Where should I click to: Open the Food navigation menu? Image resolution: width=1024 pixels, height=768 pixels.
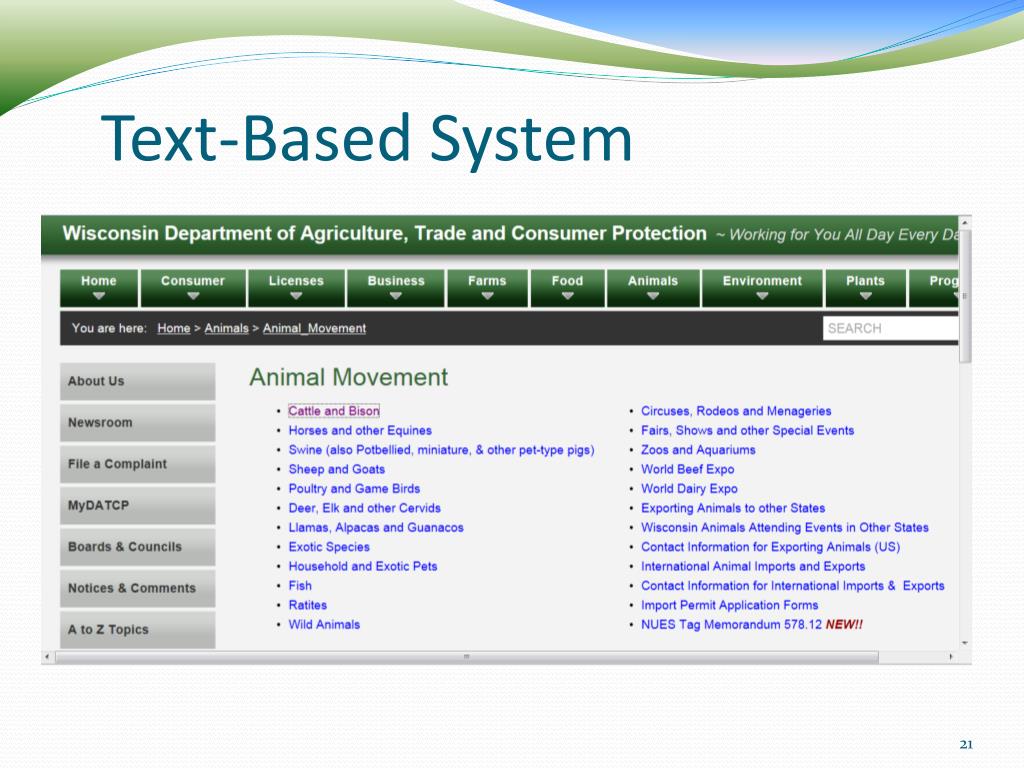[567, 288]
